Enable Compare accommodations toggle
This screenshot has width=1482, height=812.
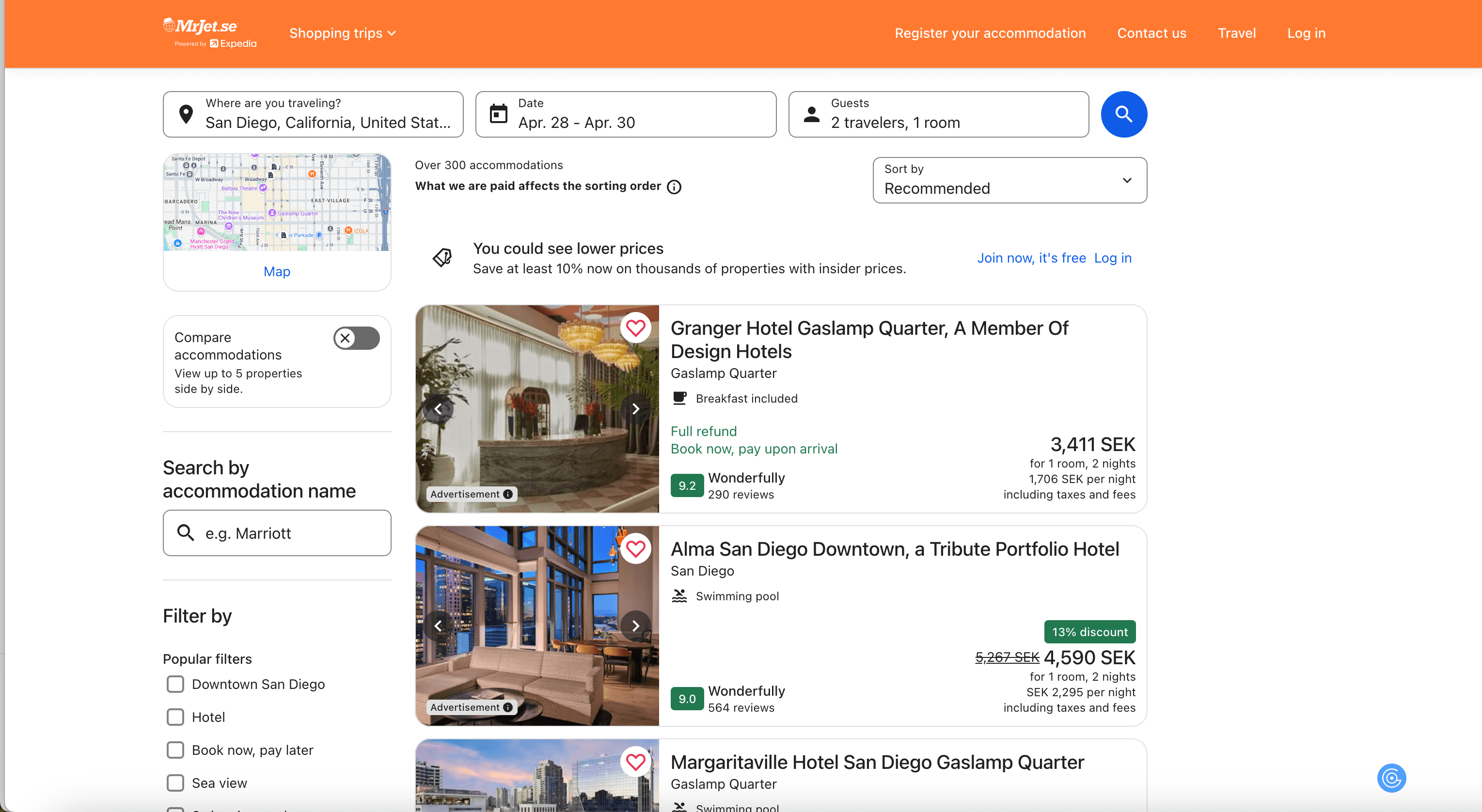pyautogui.click(x=356, y=338)
